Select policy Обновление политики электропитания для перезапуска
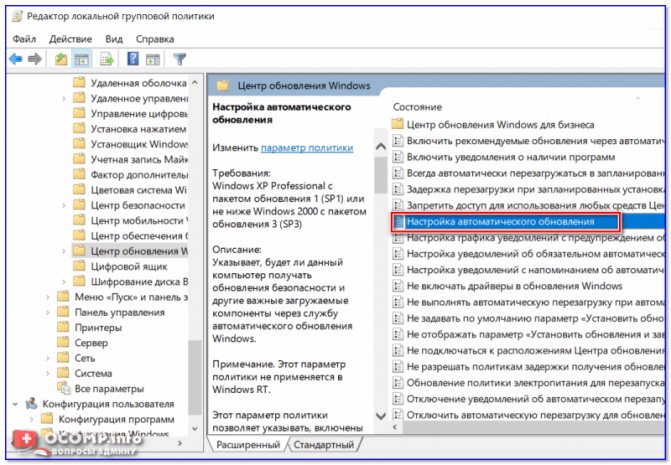The image size is (671, 465). [528, 382]
